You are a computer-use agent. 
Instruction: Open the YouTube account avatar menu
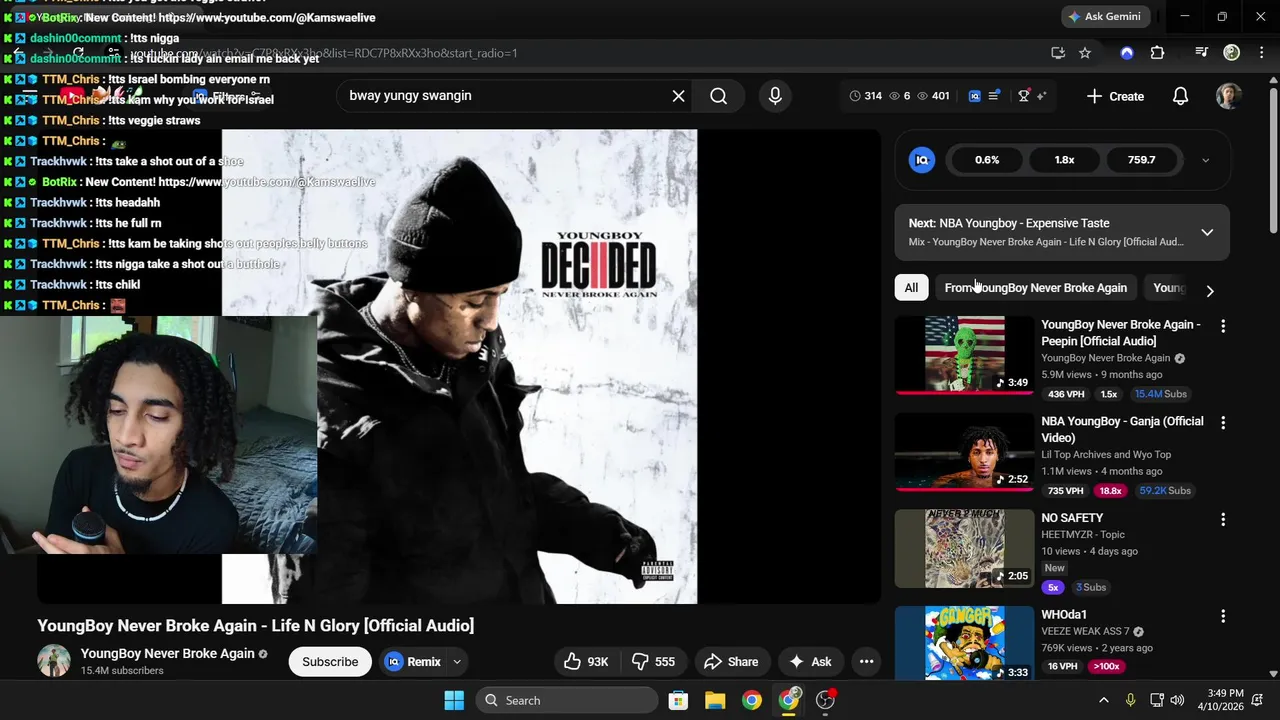1228,96
